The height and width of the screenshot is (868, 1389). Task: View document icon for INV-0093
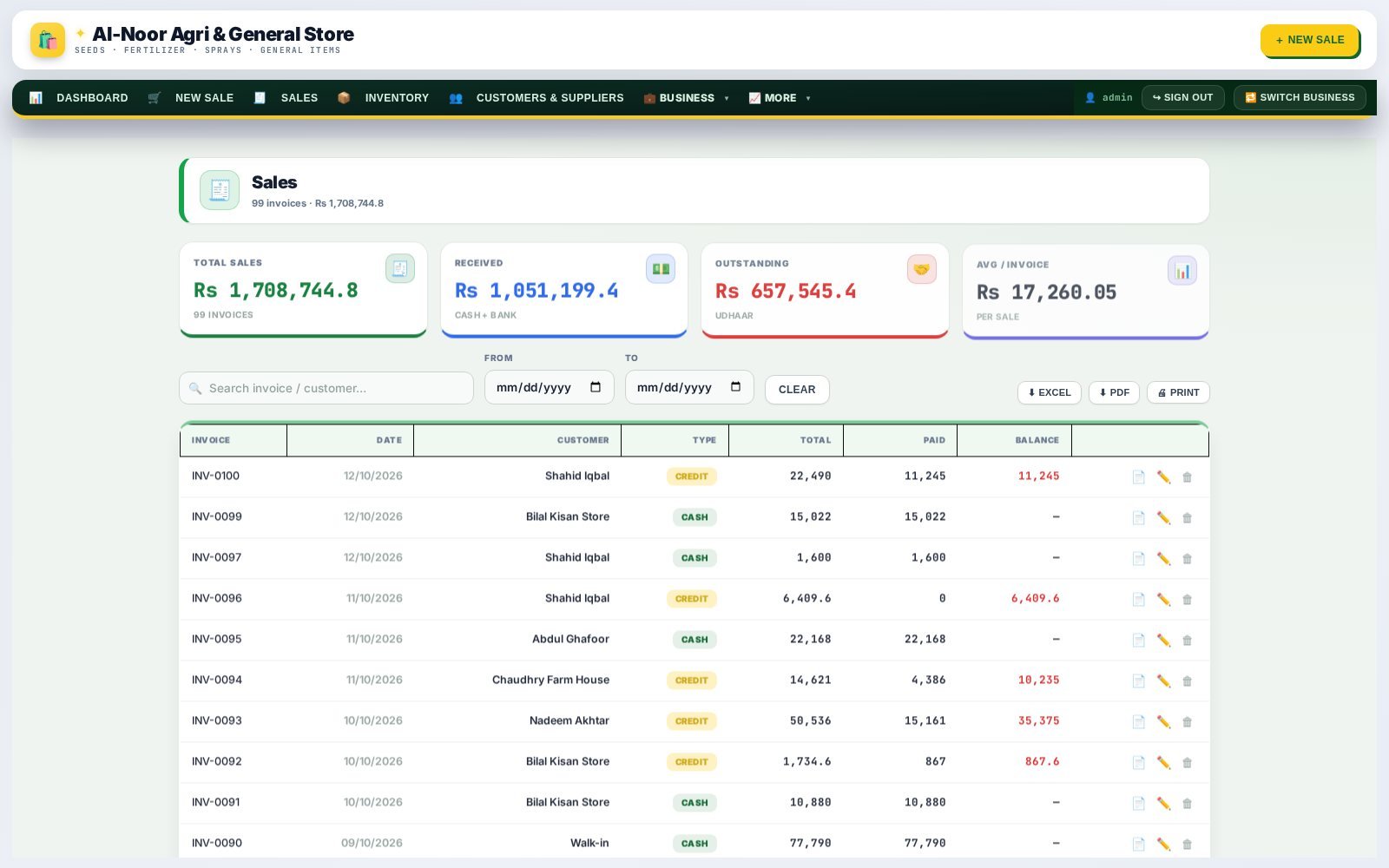(x=1138, y=721)
